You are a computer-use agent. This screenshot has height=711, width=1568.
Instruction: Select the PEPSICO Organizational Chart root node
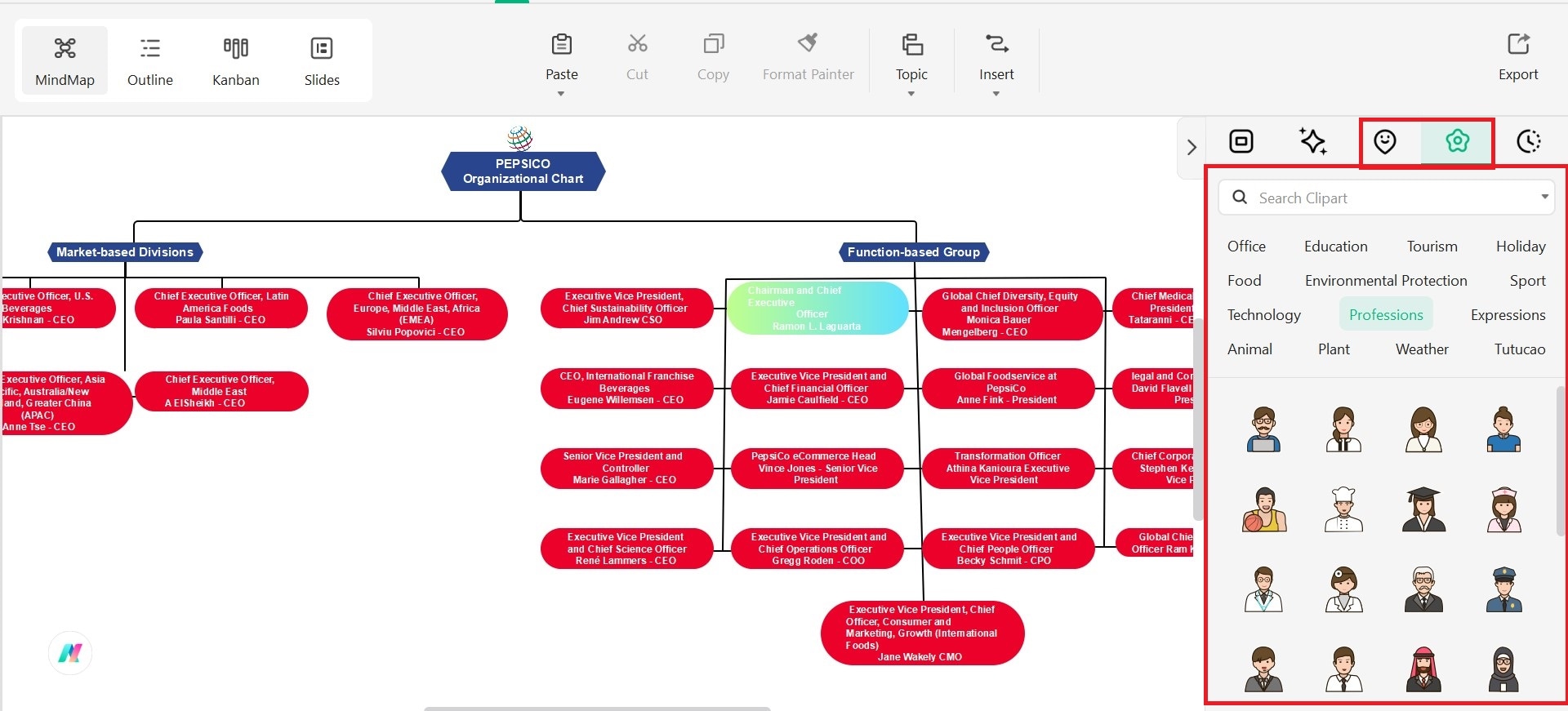coord(523,171)
